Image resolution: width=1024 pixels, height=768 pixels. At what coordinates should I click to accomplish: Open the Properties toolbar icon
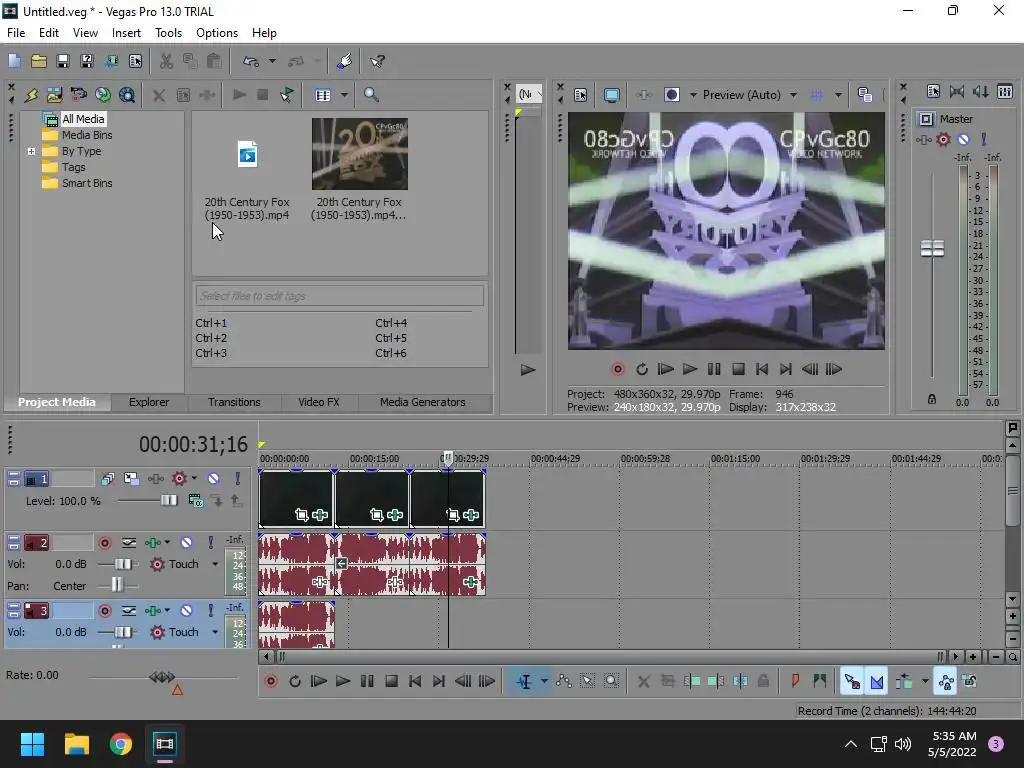pyautogui.click(x=135, y=61)
